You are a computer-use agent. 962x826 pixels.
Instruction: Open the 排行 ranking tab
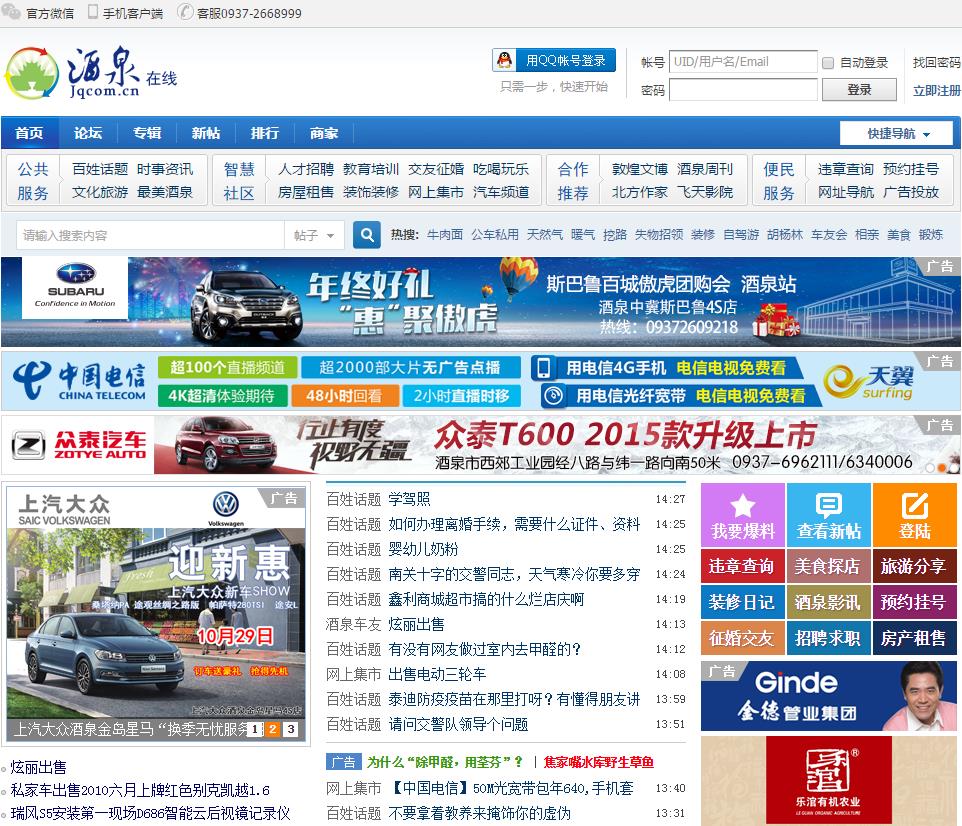(265, 133)
